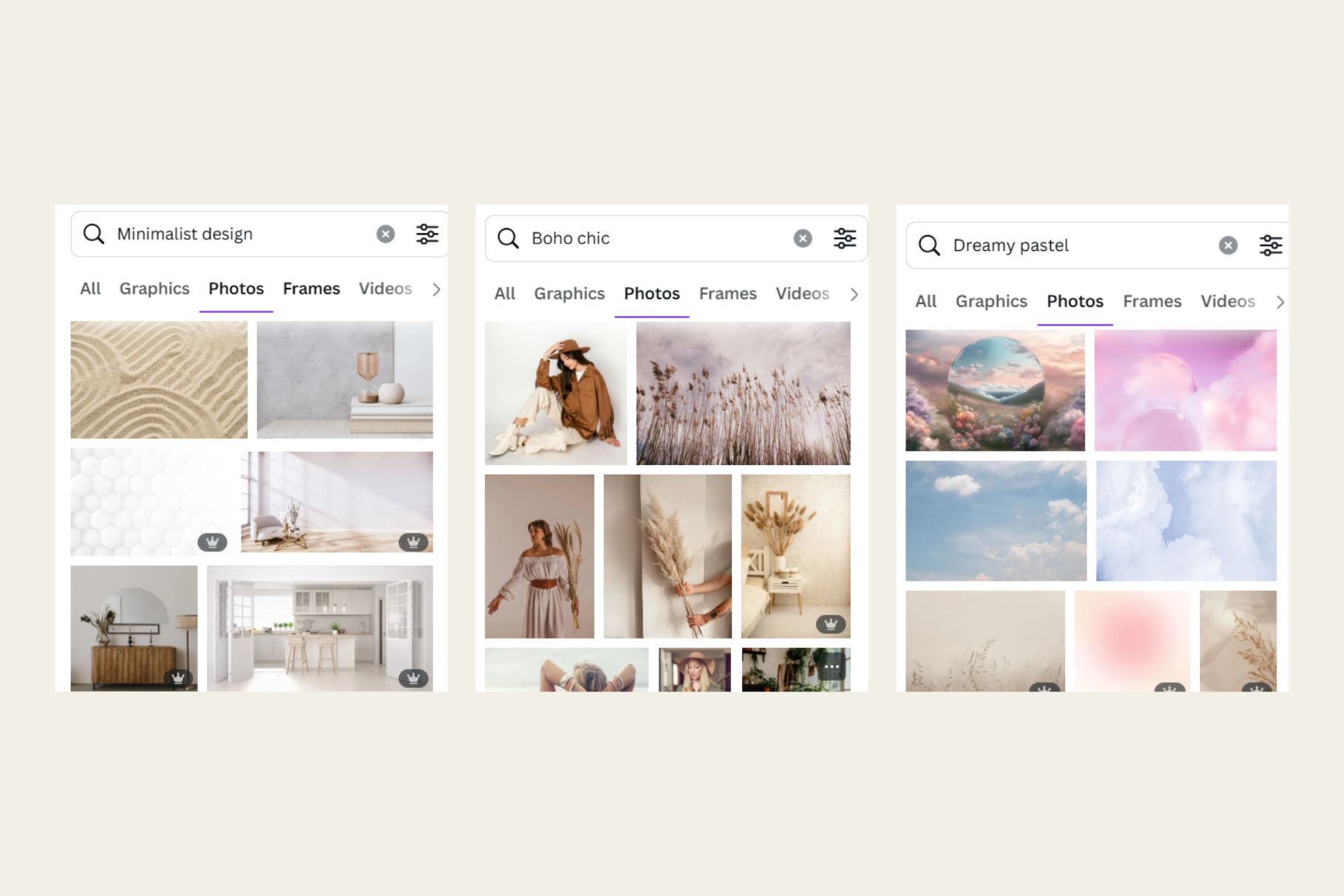
Task: Select the lavender blue clouds photo
Action: (1186, 521)
